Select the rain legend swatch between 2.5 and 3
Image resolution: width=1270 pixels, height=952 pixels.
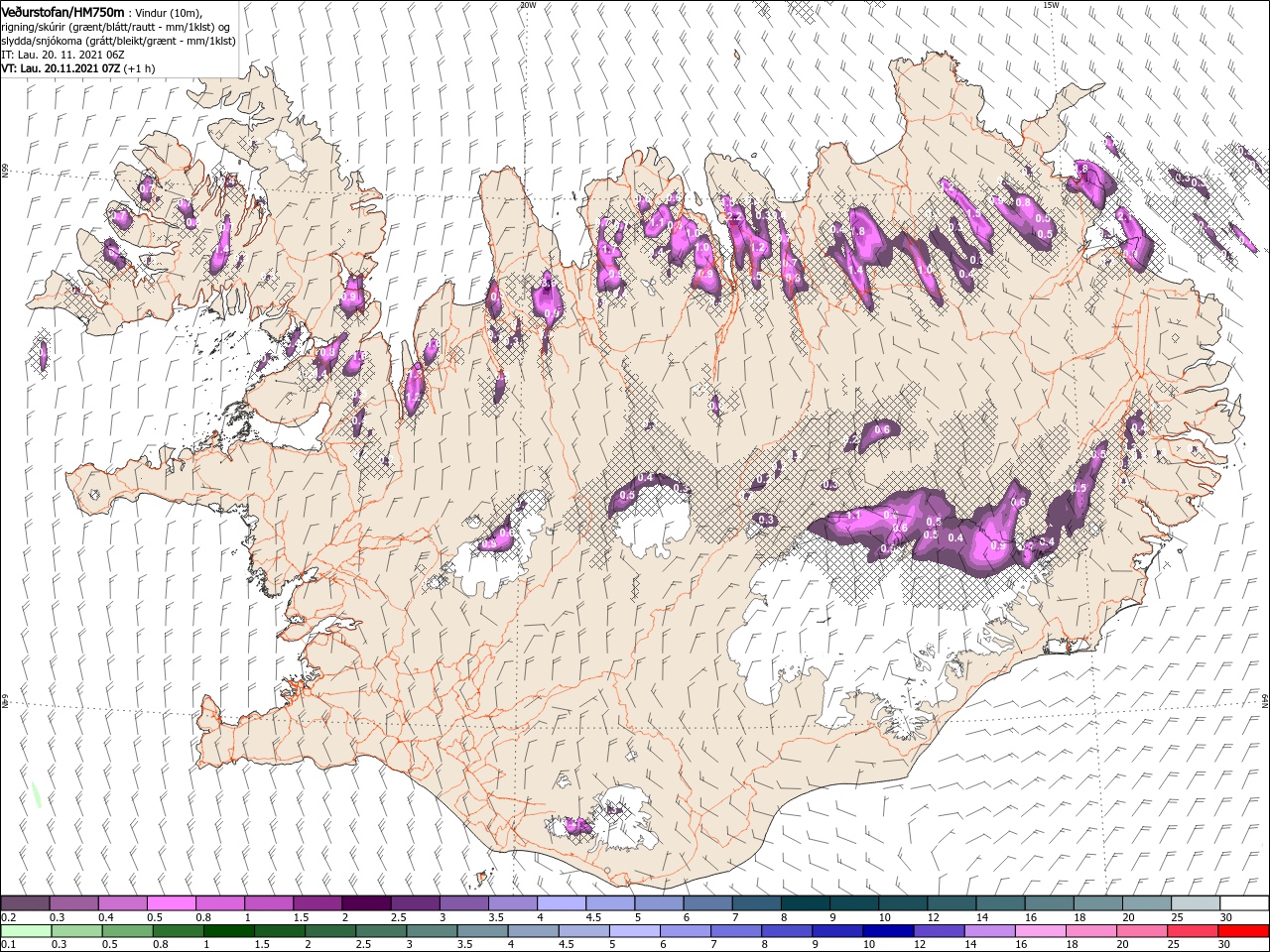click(380, 931)
